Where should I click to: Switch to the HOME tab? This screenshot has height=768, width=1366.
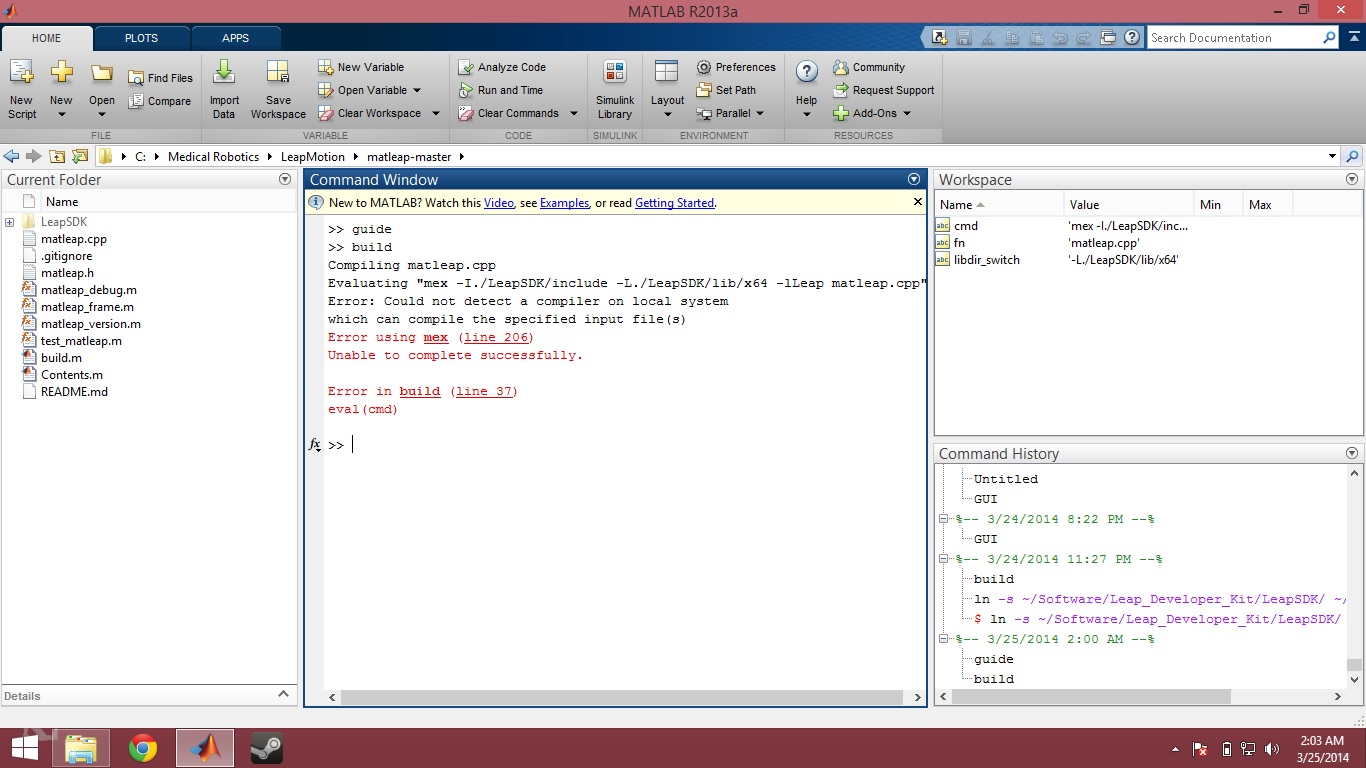[46, 38]
